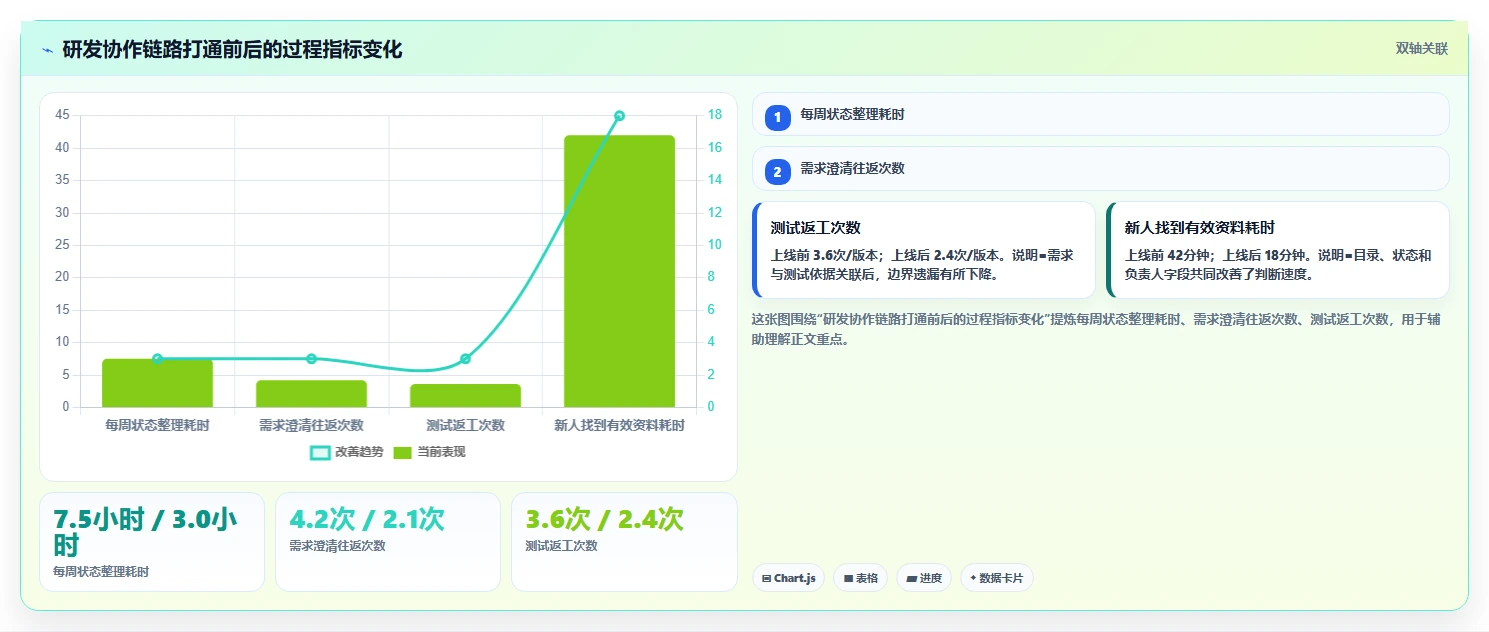Click the number 2 badge
Viewport: 1489px width, 632px height.
pyautogui.click(x=777, y=172)
